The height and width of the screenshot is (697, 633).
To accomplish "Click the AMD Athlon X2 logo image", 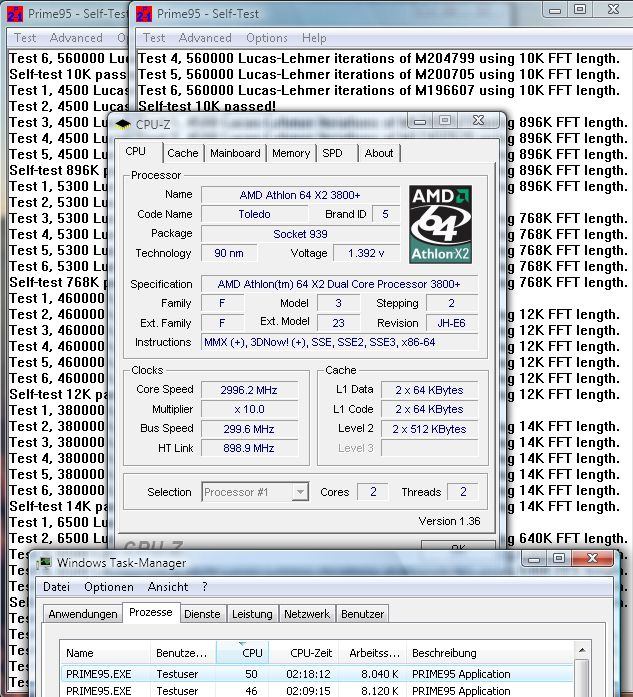I will tap(440, 224).
